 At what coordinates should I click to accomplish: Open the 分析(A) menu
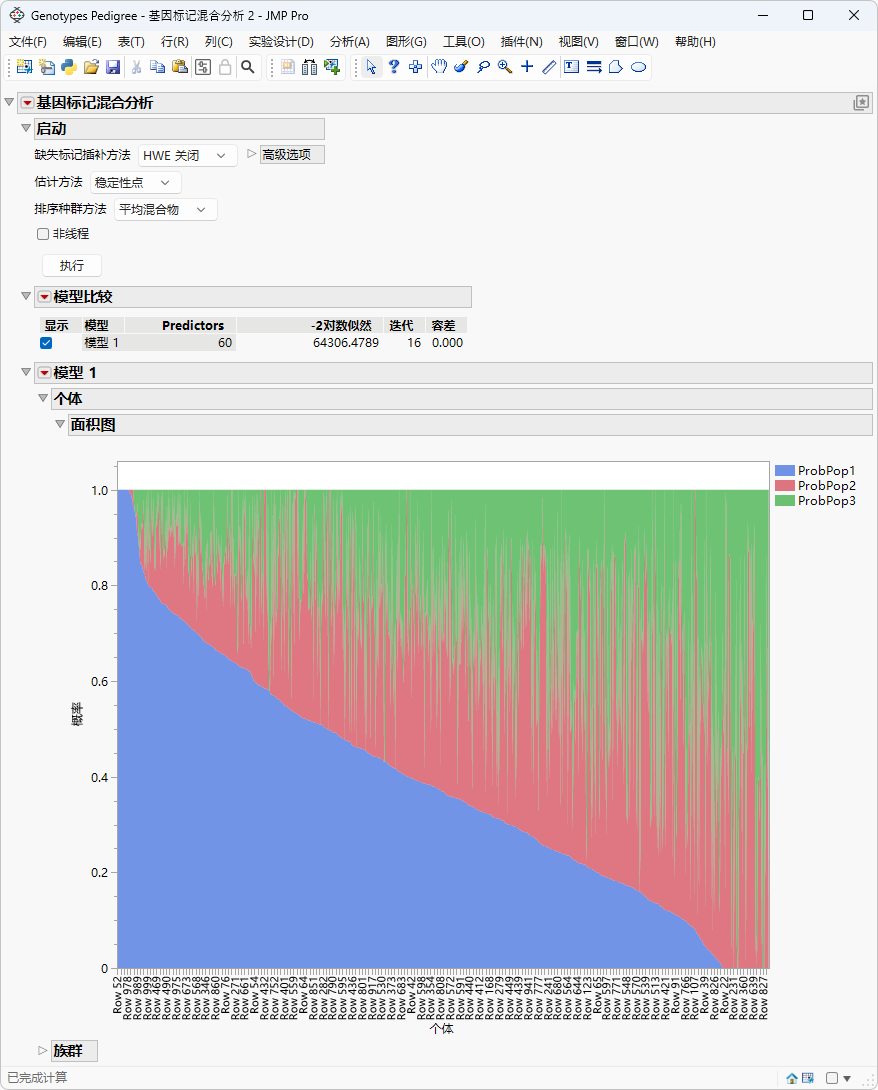point(350,42)
